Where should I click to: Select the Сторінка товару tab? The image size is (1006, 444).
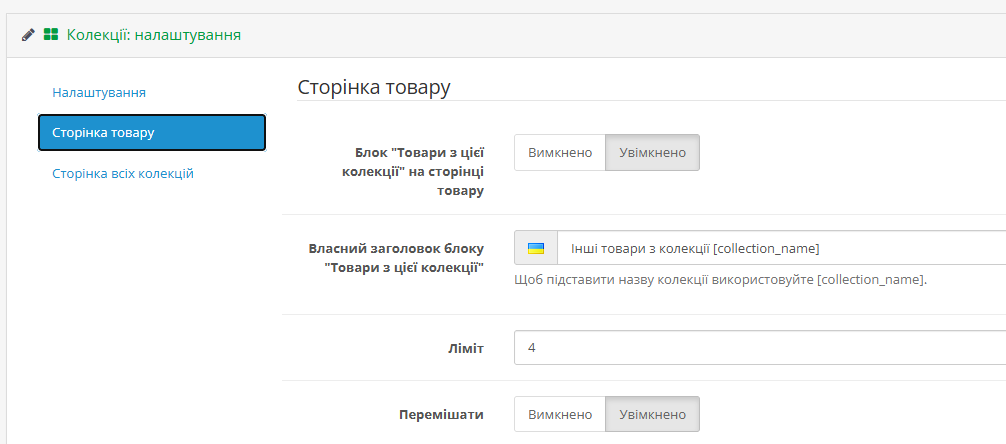click(152, 133)
